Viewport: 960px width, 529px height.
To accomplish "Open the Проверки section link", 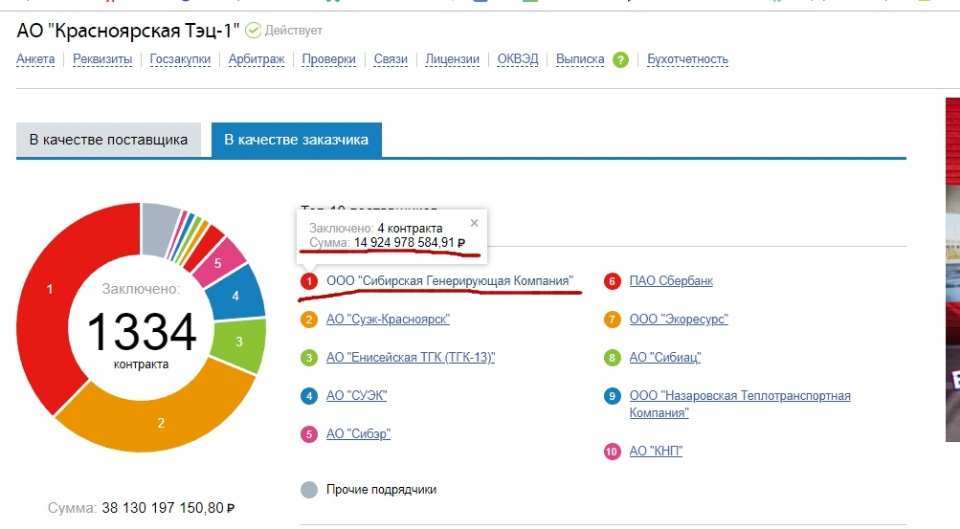I will (329, 59).
